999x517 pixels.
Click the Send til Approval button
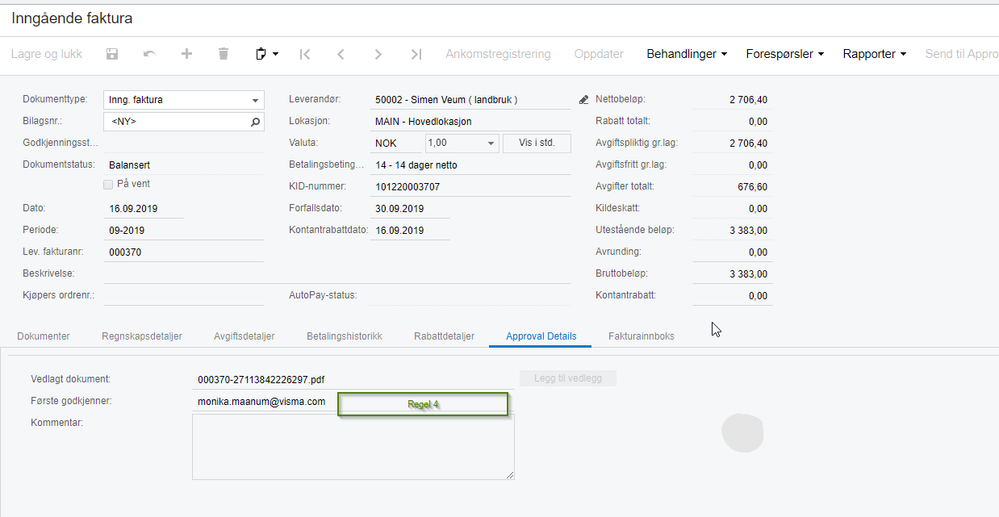[962, 54]
